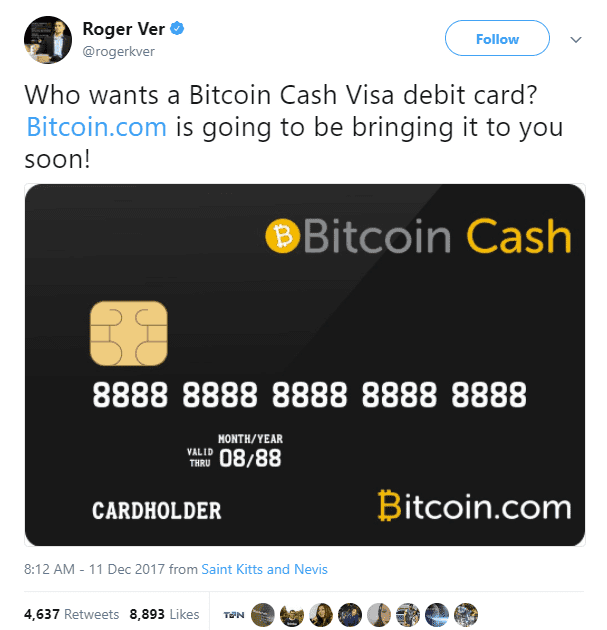This screenshot has height=630, width=607.
Task: Open the Roger Ver display name
Action: [x=124, y=29]
